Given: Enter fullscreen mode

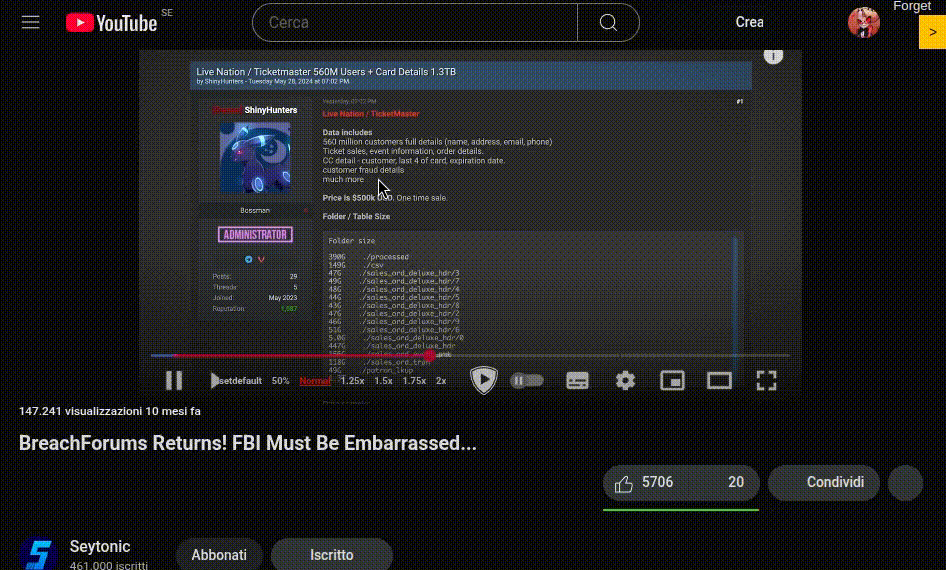Looking at the screenshot, I should click(766, 381).
